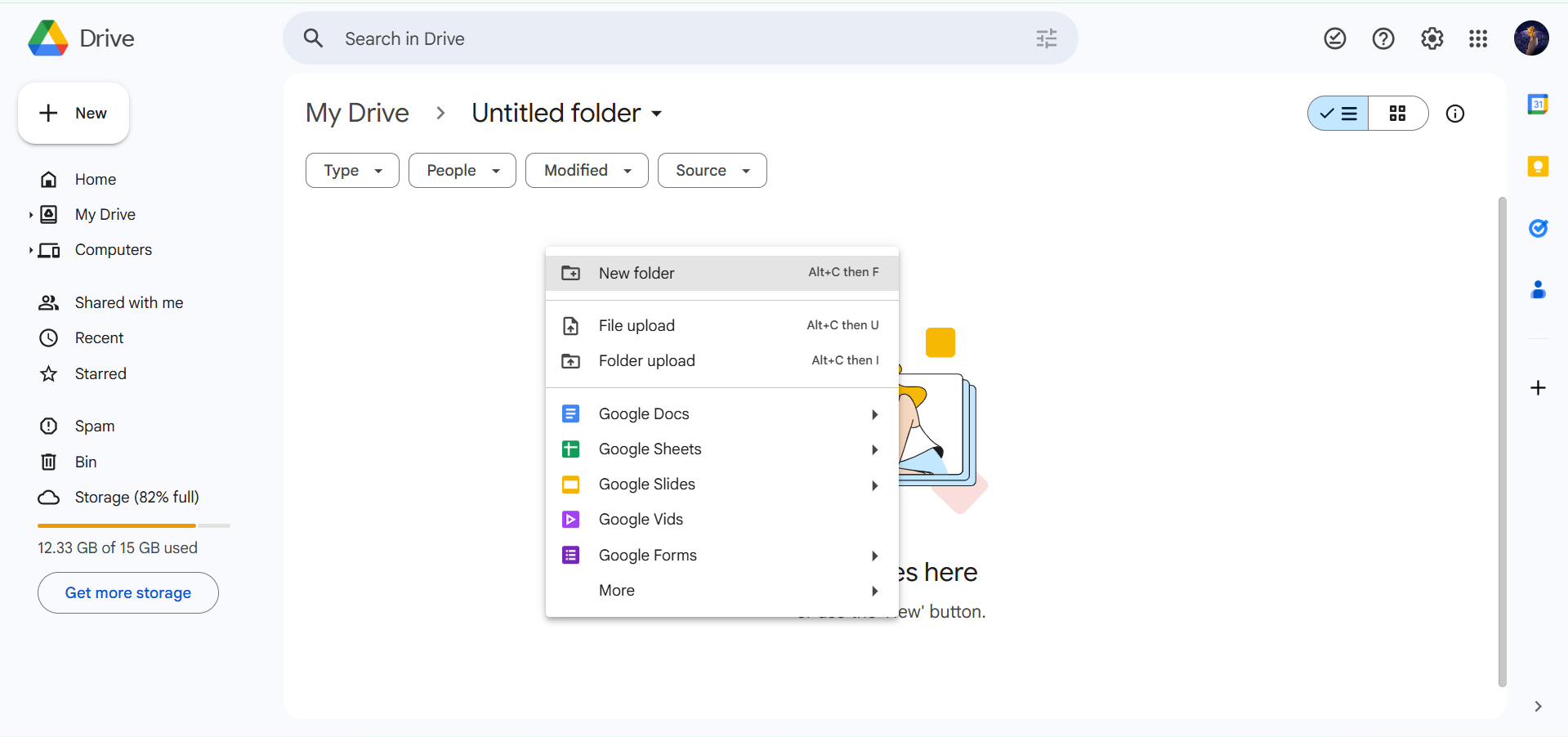Click '12.33 GB of 15 GB used' text
The image size is (1568, 737).
pos(118,548)
